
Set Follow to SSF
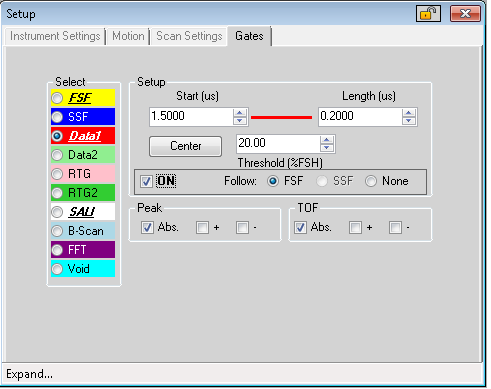pos(322,181)
